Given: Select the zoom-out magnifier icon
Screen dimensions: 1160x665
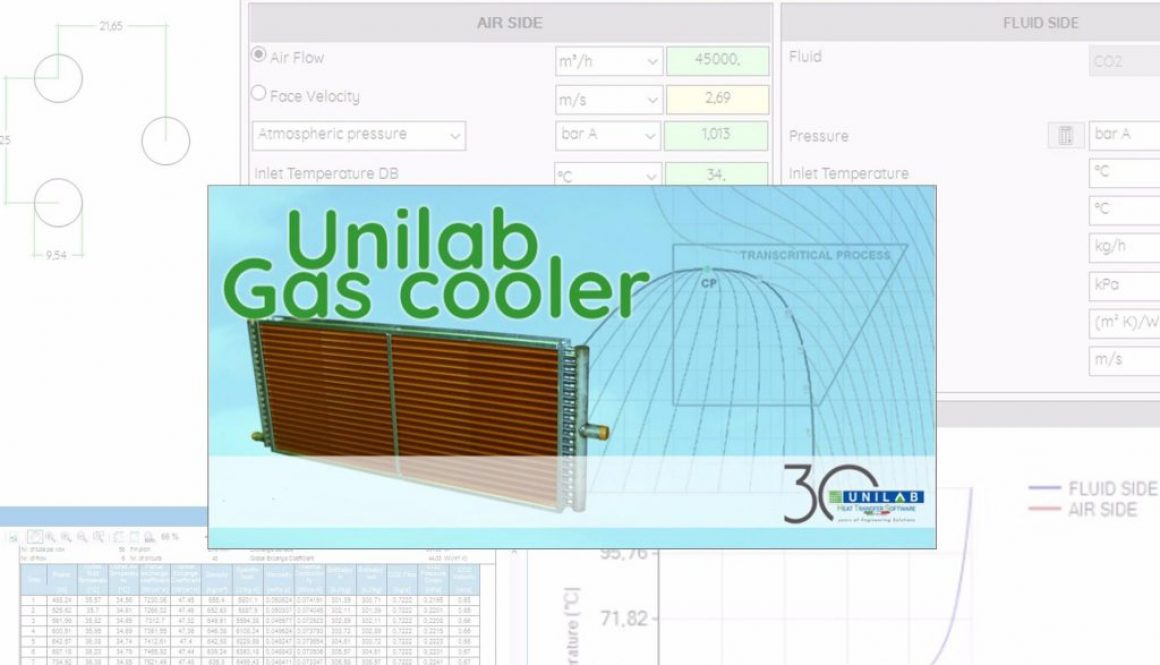Looking at the screenshot, I should (x=64, y=536).
